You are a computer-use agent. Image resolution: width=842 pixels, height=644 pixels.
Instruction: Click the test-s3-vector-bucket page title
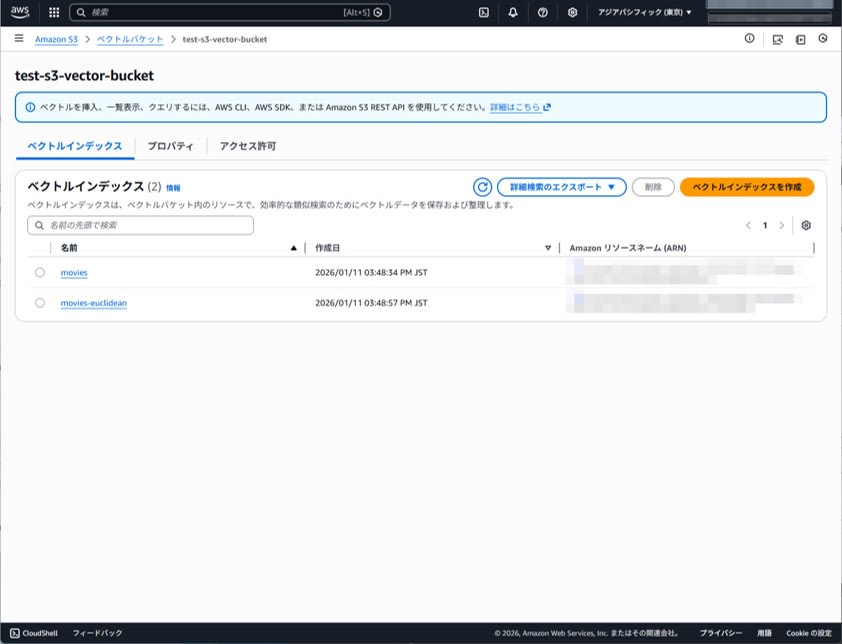click(x=84, y=75)
